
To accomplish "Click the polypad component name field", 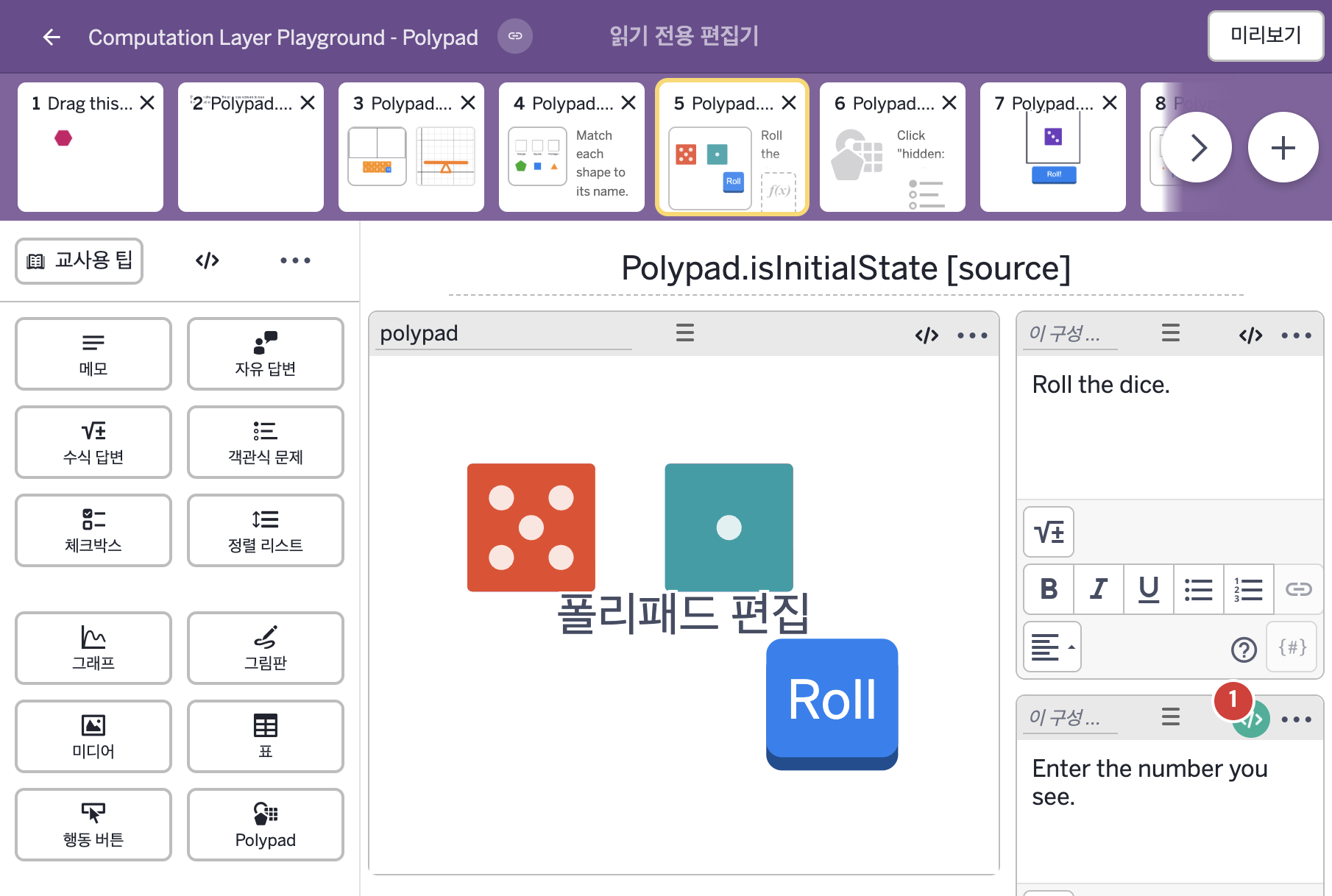I will point(503,334).
